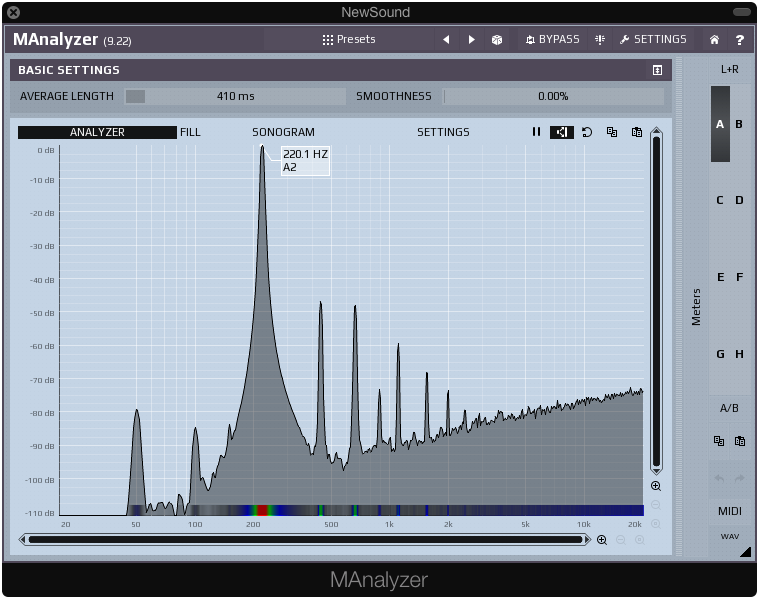Select preset slot C
This screenshot has width=759, height=599.
click(x=720, y=200)
